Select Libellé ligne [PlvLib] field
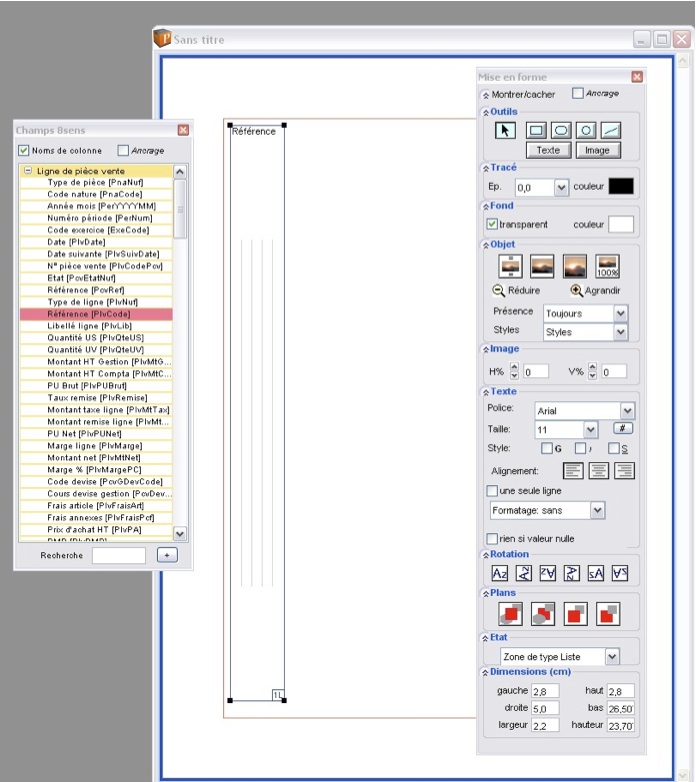This screenshot has height=782, width=696. 96,326
